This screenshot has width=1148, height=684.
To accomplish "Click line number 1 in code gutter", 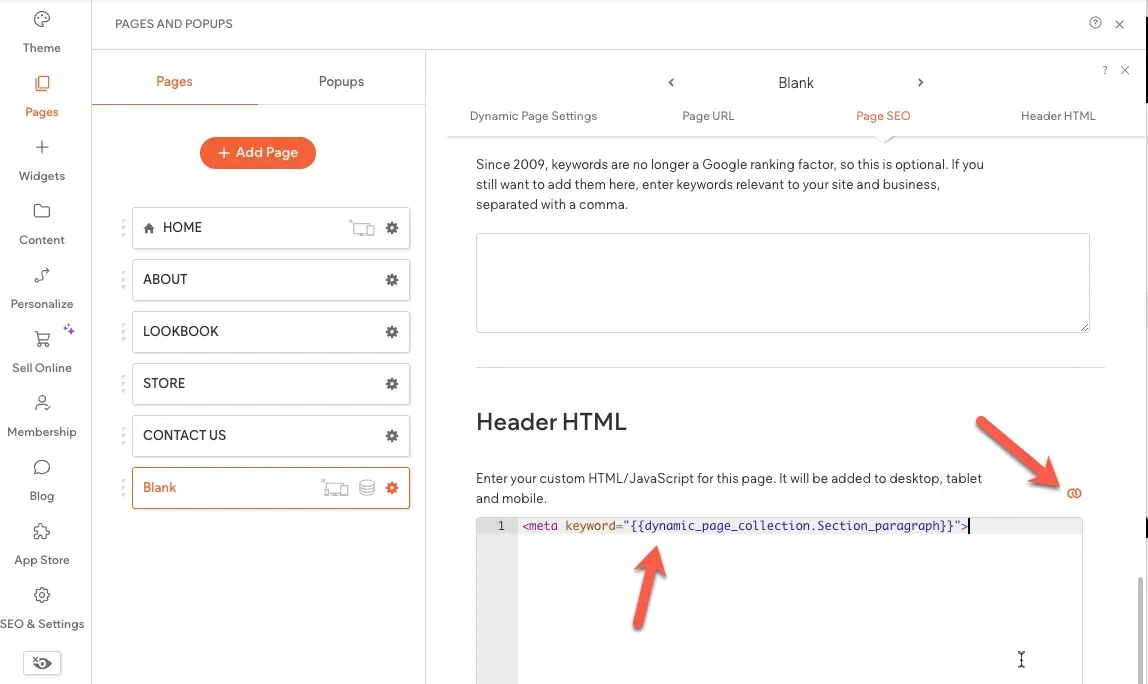I will click(x=502, y=526).
